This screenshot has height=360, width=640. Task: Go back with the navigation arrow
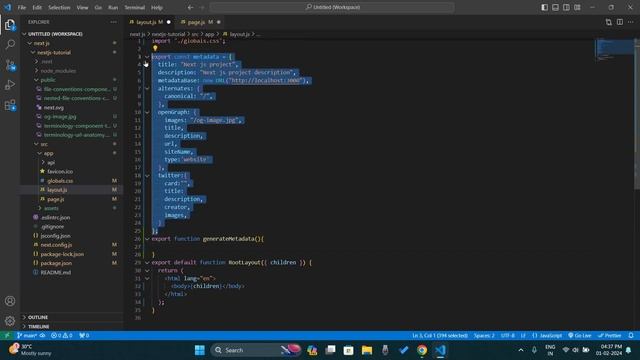coord(191,7)
